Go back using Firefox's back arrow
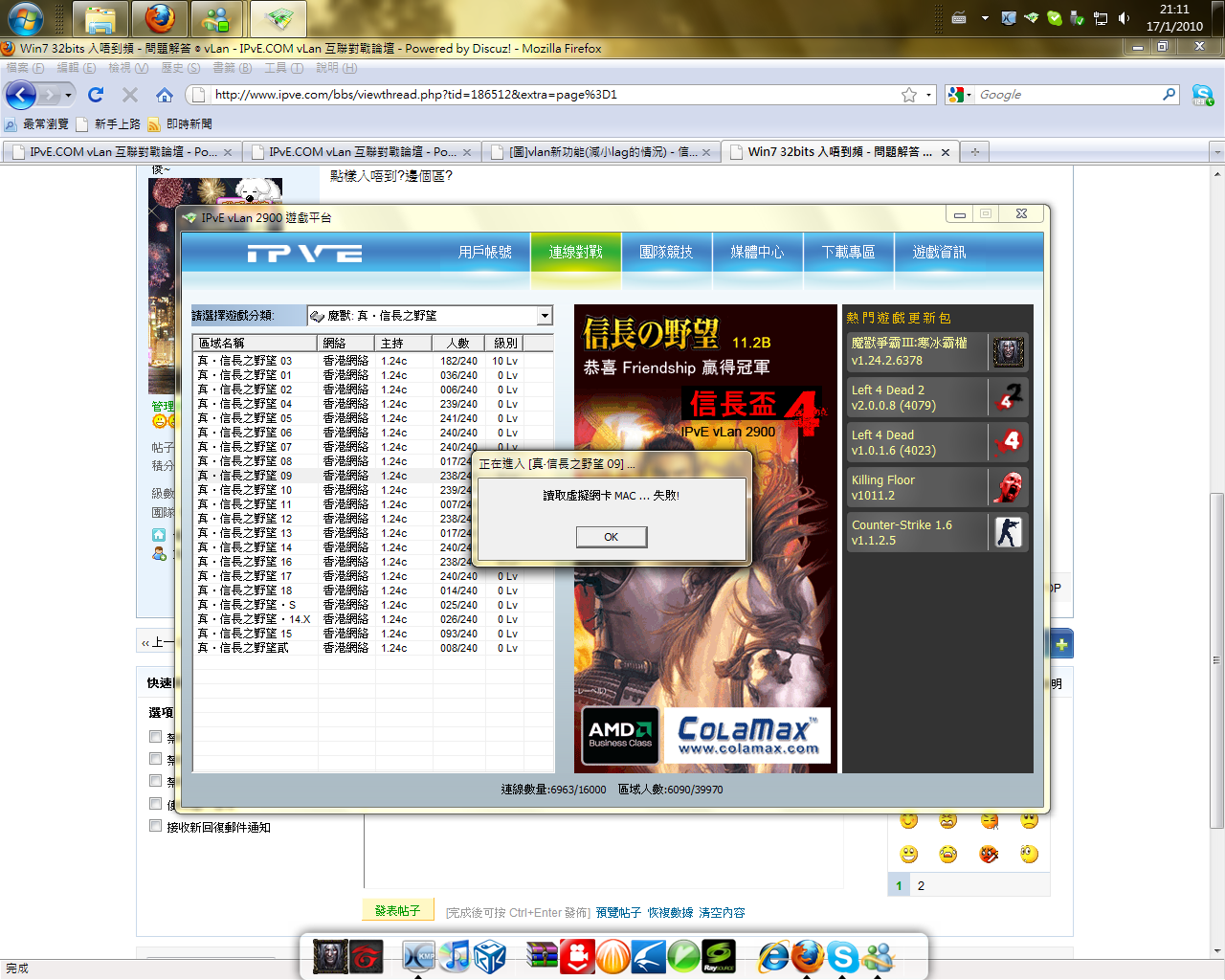The image size is (1225, 980). 21,95
